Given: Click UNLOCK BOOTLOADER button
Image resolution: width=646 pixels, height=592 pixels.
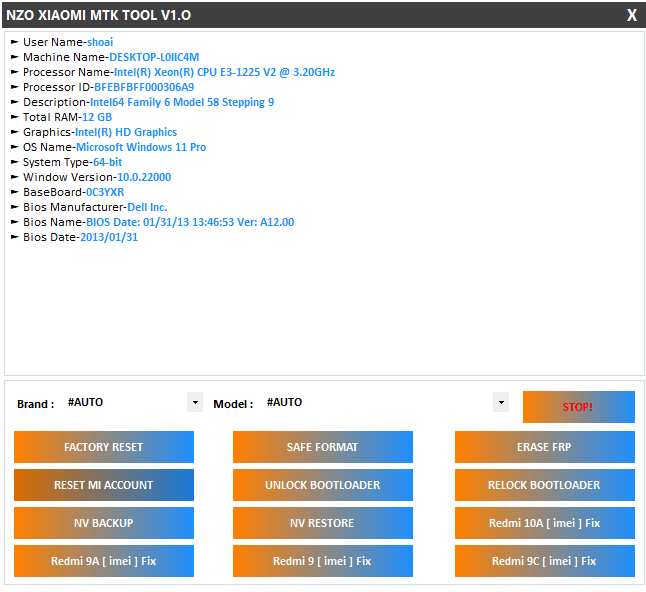Looking at the screenshot, I should pyautogui.click(x=322, y=485).
